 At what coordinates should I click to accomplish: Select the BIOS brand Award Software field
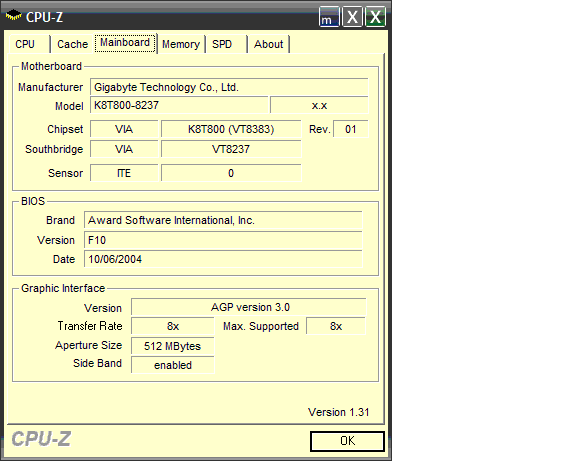[223, 220]
